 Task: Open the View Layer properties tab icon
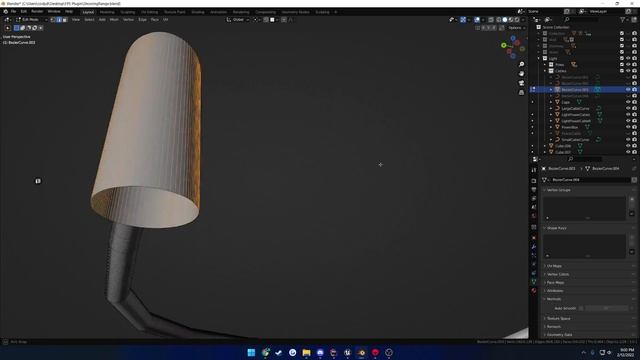(534, 198)
